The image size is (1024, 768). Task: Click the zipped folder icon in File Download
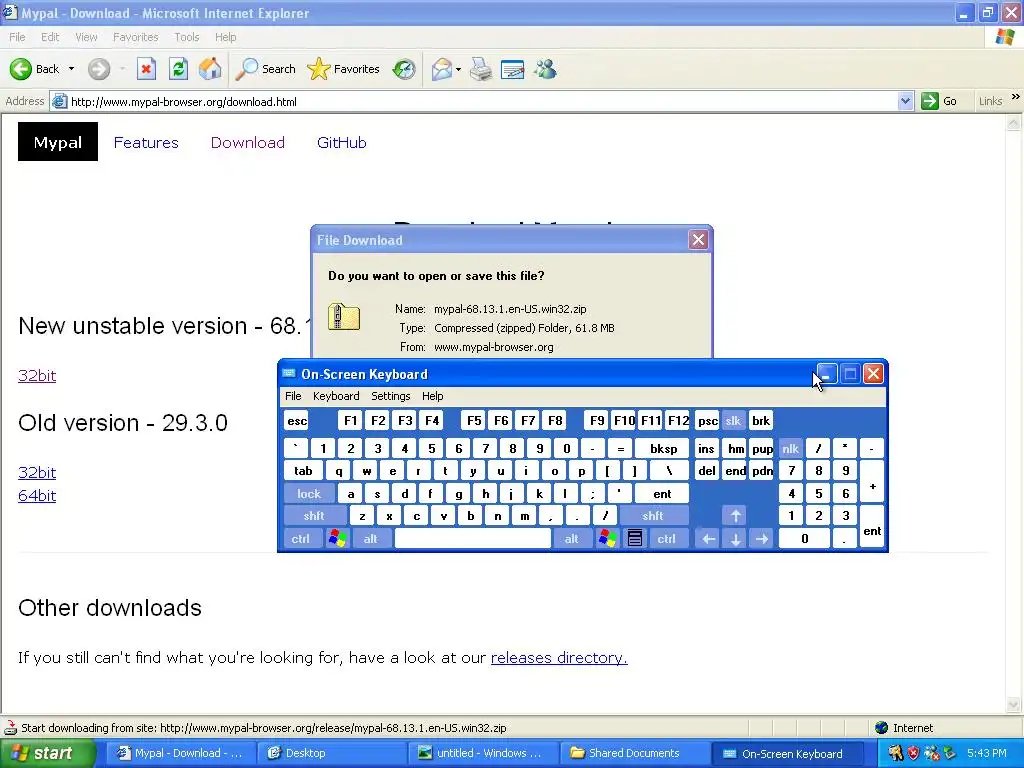coord(344,317)
